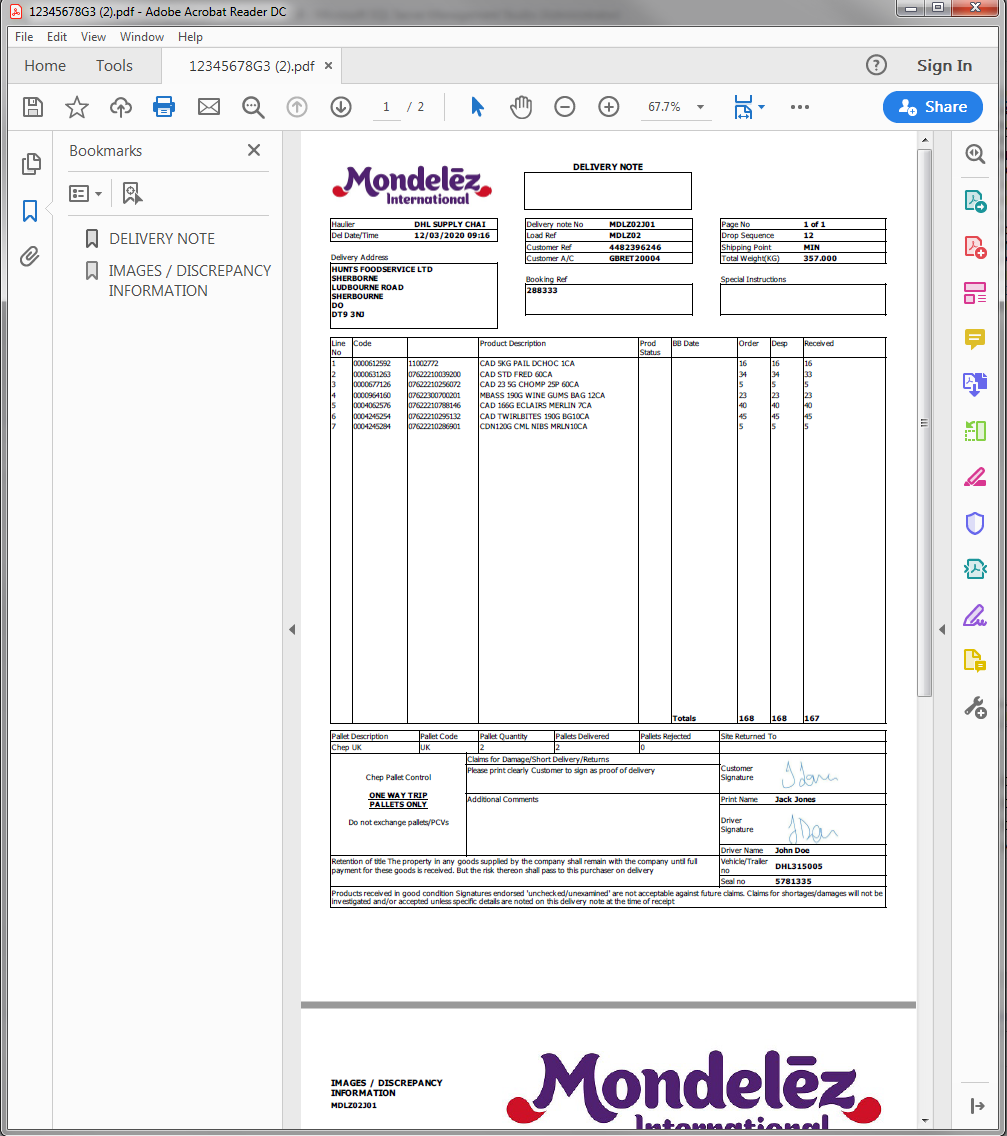
Task: Choose the selection arrow tool
Action: coord(477,107)
